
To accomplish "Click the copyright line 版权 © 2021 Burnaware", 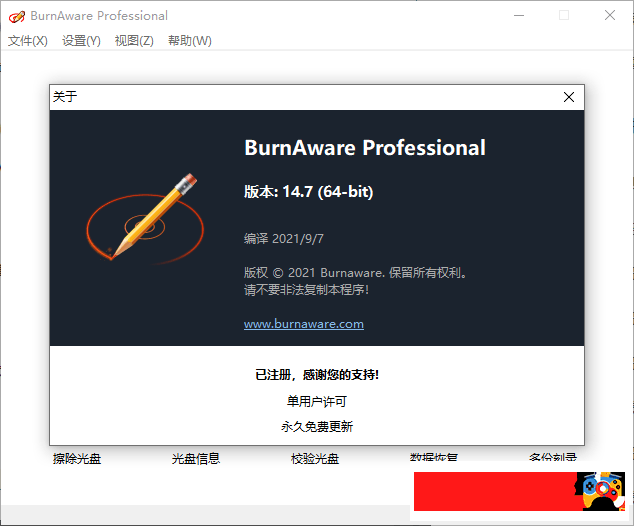I will pos(355,273).
